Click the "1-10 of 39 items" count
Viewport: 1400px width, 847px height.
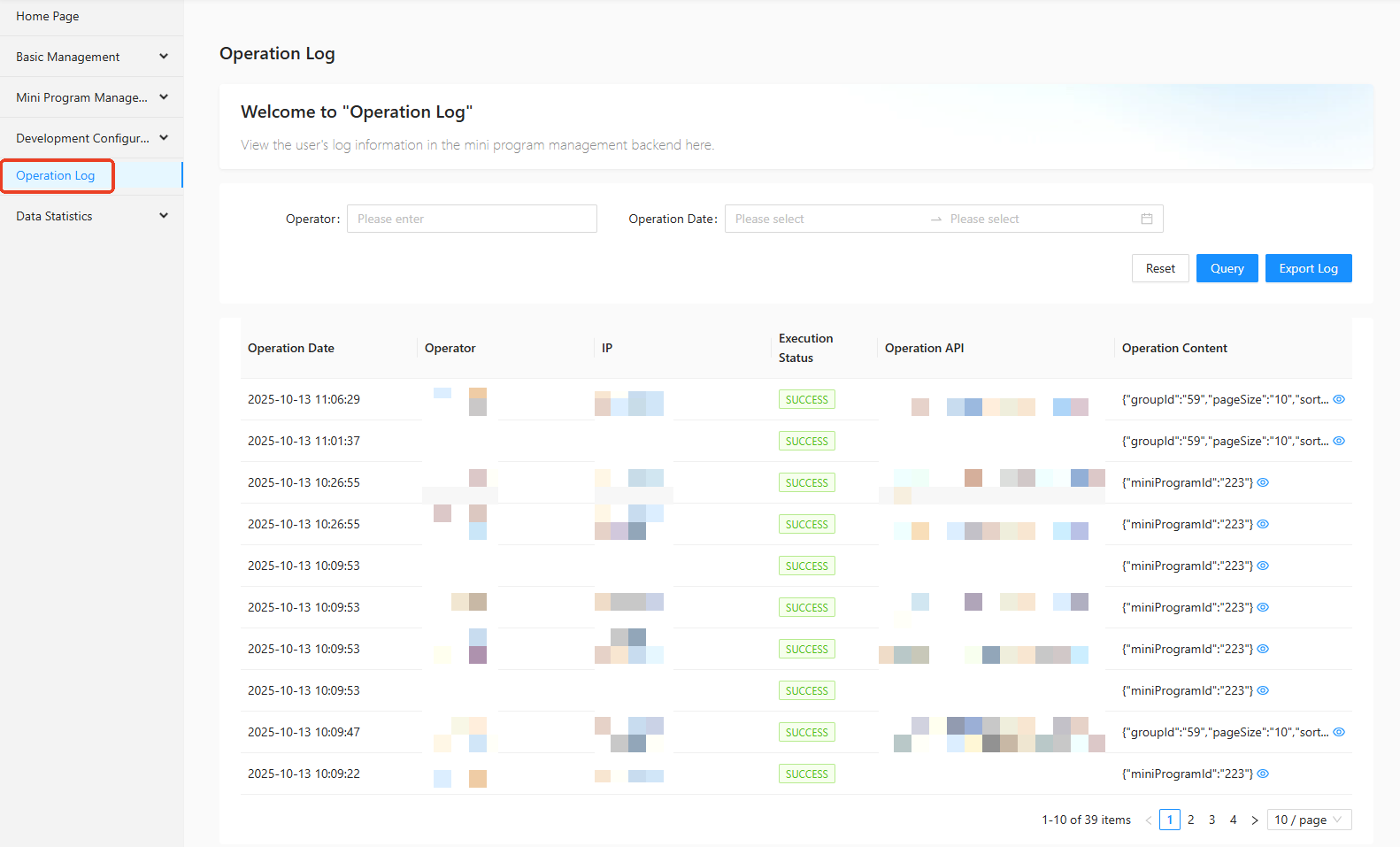click(x=1086, y=820)
